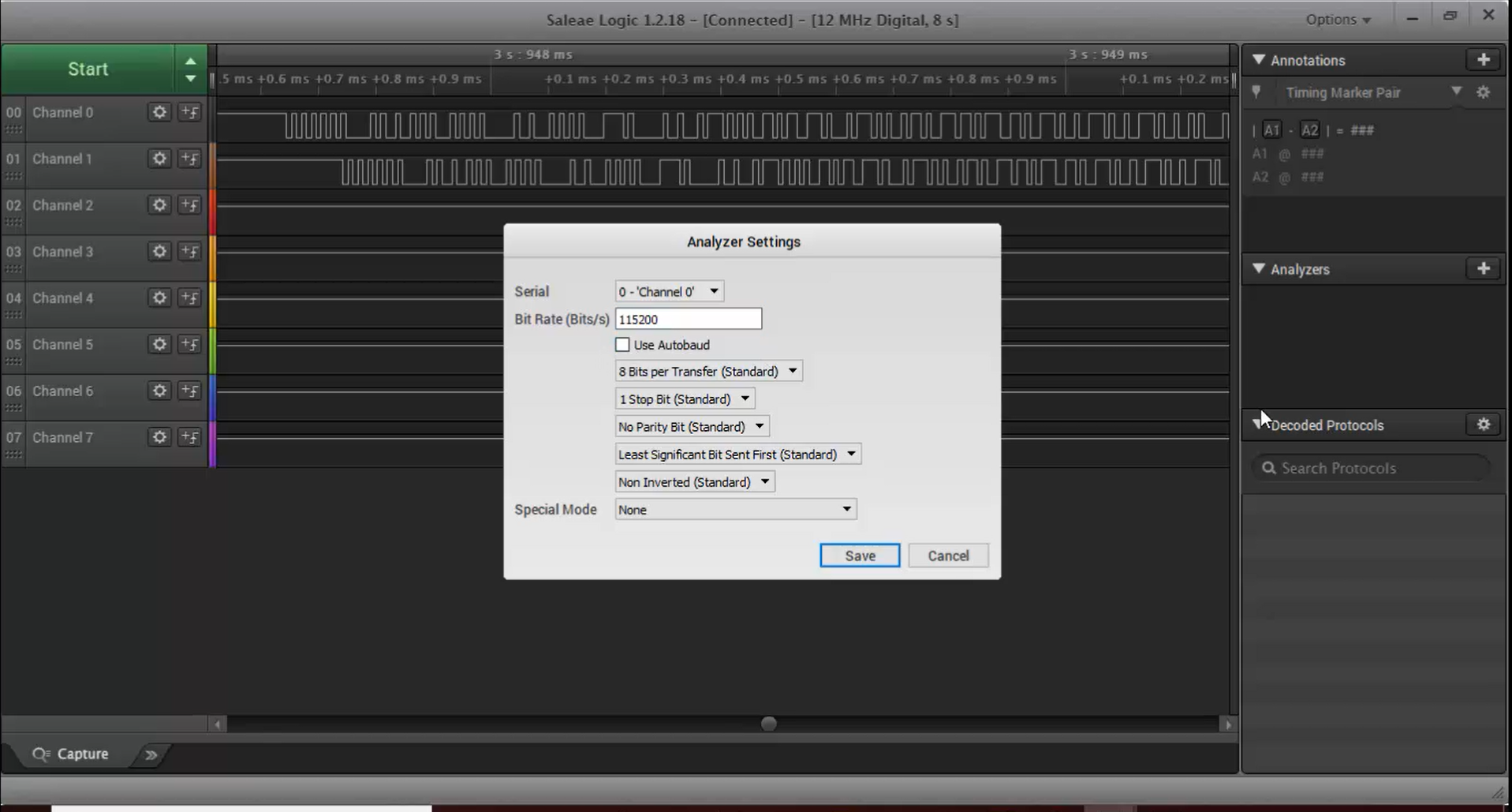Start the capture
The image size is (1512, 812).
[x=88, y=69]
